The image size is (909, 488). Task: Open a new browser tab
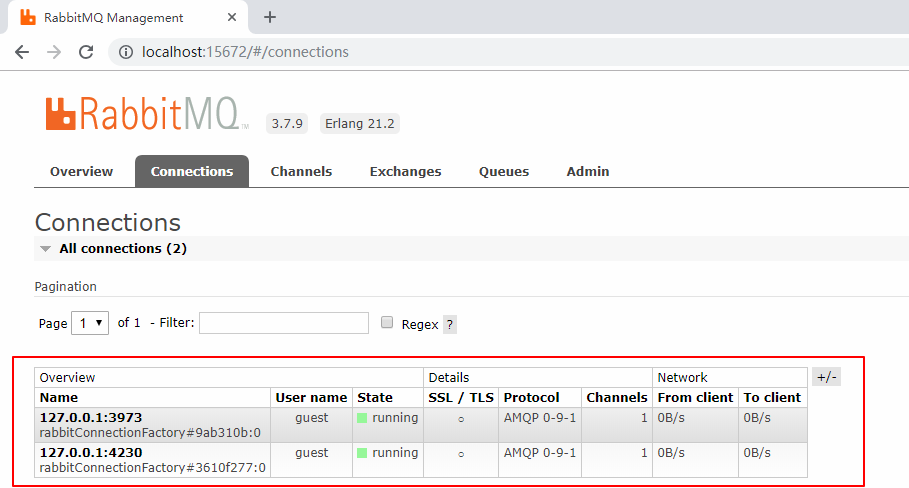click(x=269, y=17)
